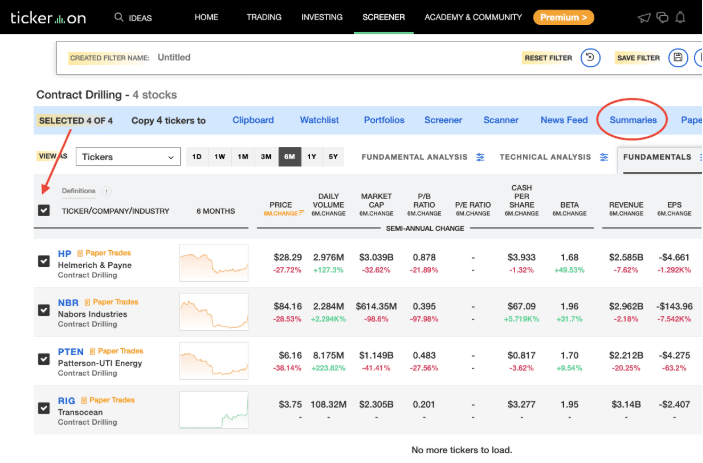Sort by Daily Volume column header

click(329, 200)
